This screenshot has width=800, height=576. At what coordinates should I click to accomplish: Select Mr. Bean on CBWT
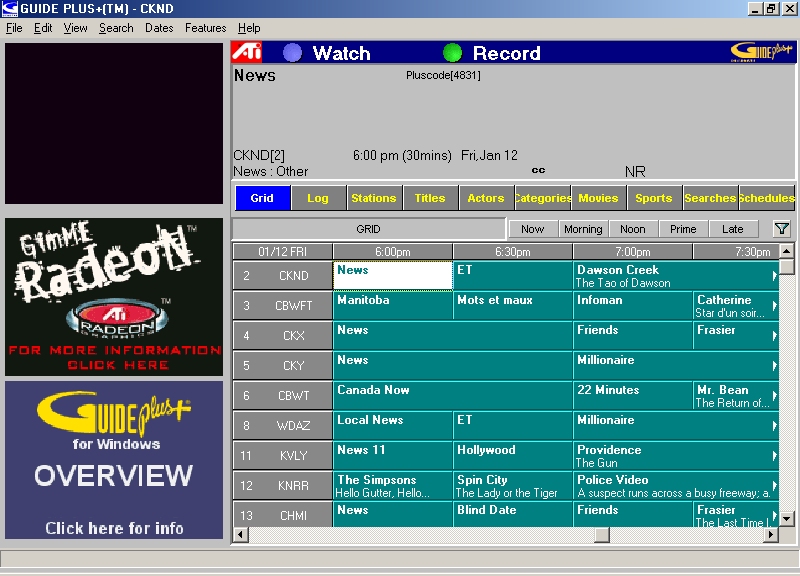[736, 395]
